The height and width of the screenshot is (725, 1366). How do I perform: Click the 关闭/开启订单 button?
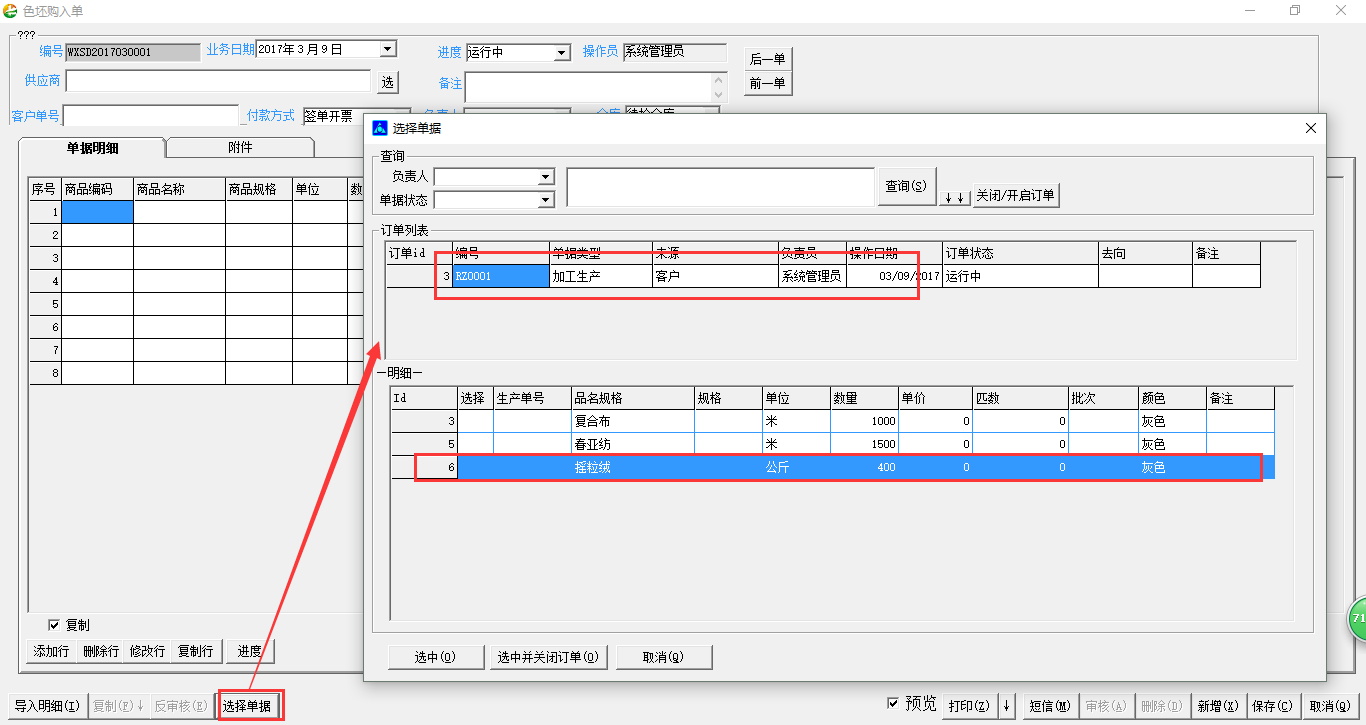[x=1015, y=196]
